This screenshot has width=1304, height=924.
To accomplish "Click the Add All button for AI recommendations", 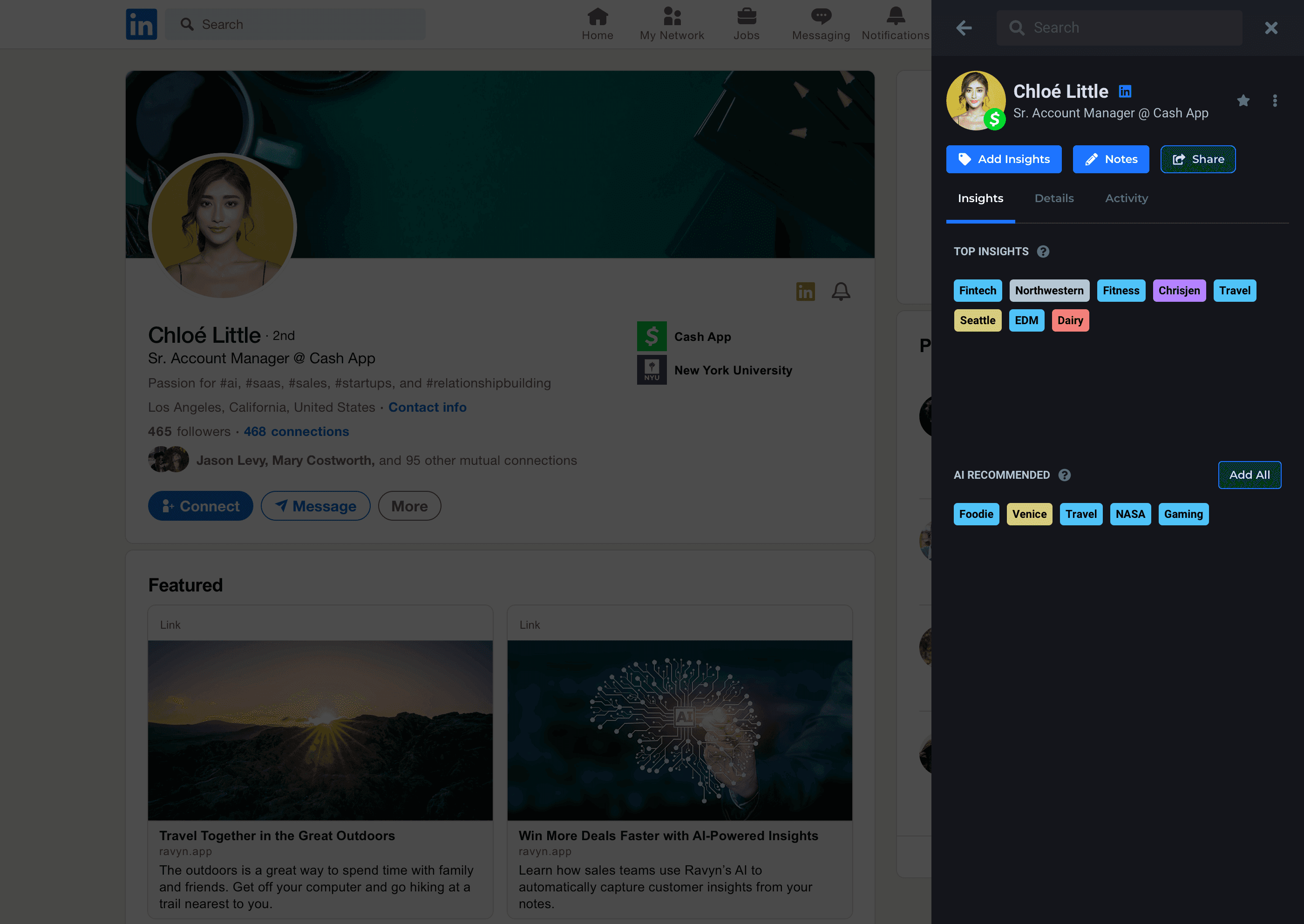I will 1250,475.
